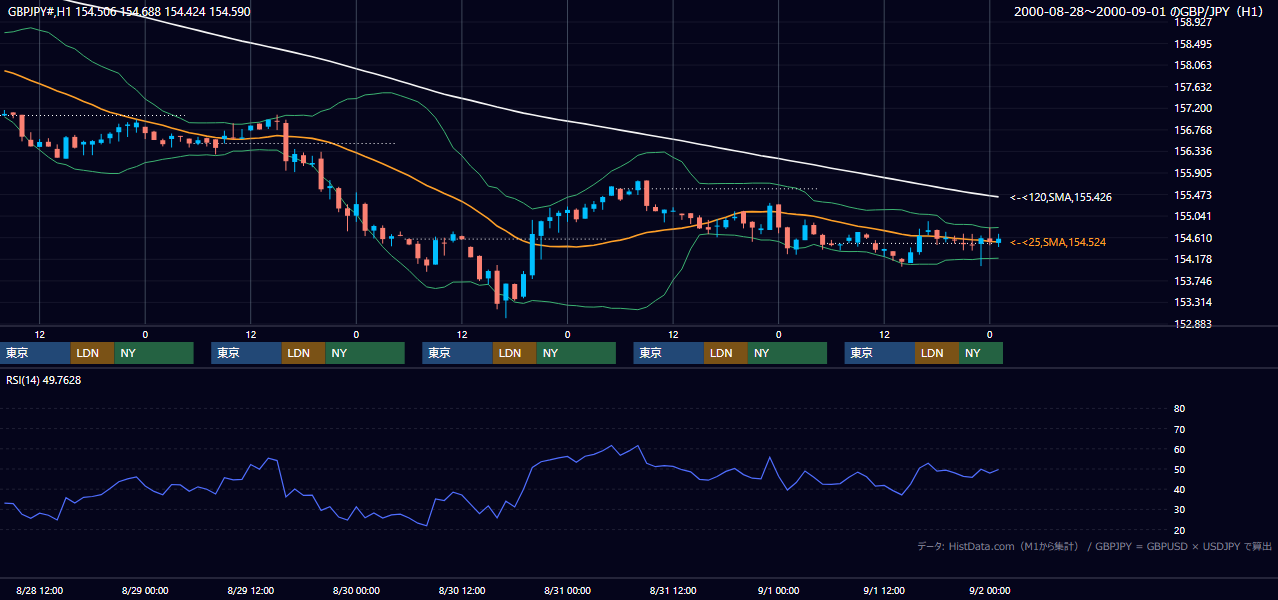Click RSI scale value 30
Screen dimensions: 1278x600
(x=1179, y=510)
